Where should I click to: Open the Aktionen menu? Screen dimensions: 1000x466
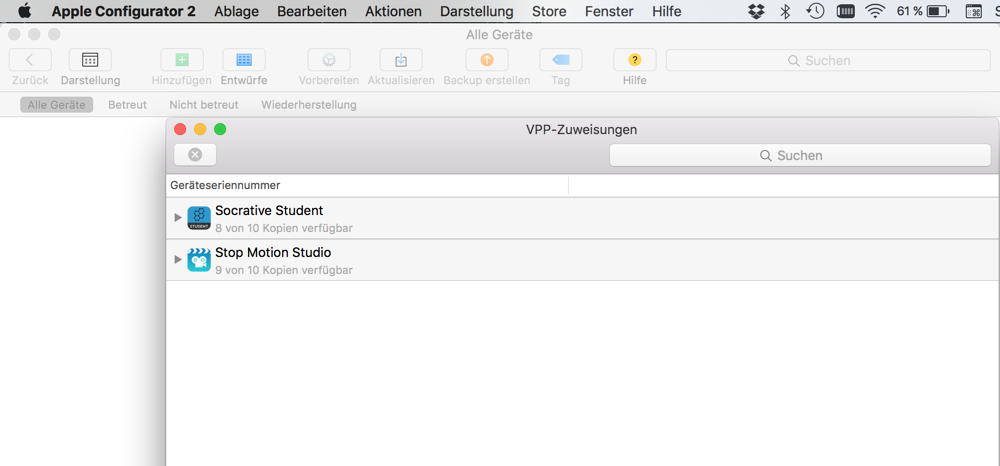(x=393, y=11)
